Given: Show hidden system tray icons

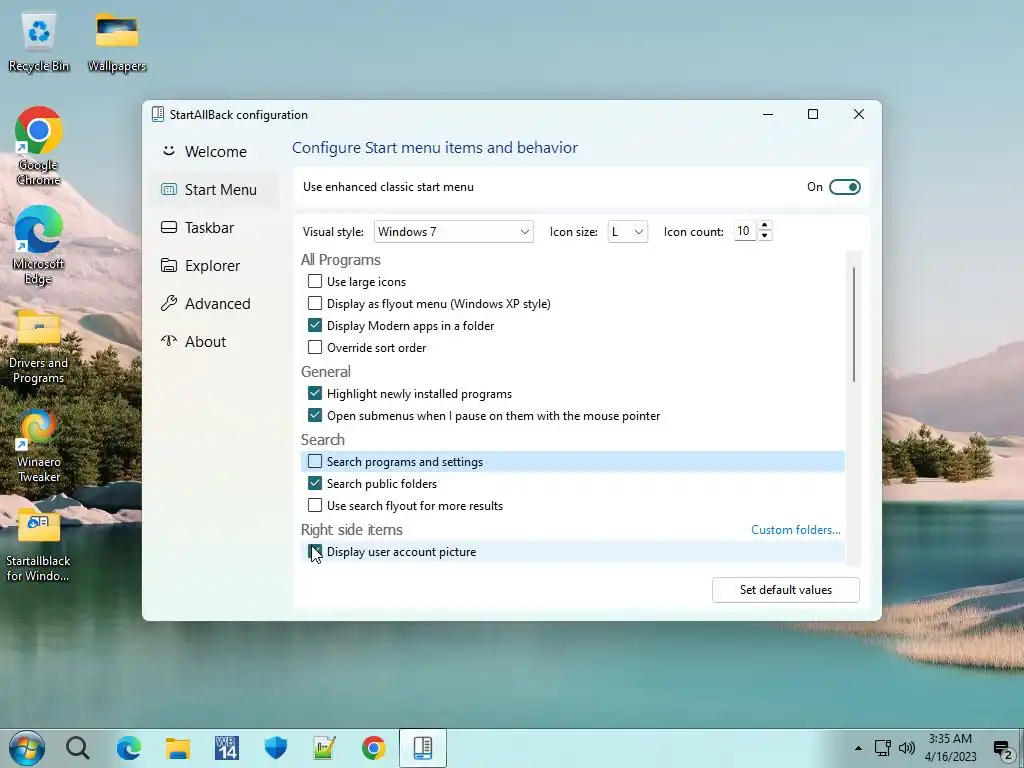Looking at the screenshot, I should 858,748.
